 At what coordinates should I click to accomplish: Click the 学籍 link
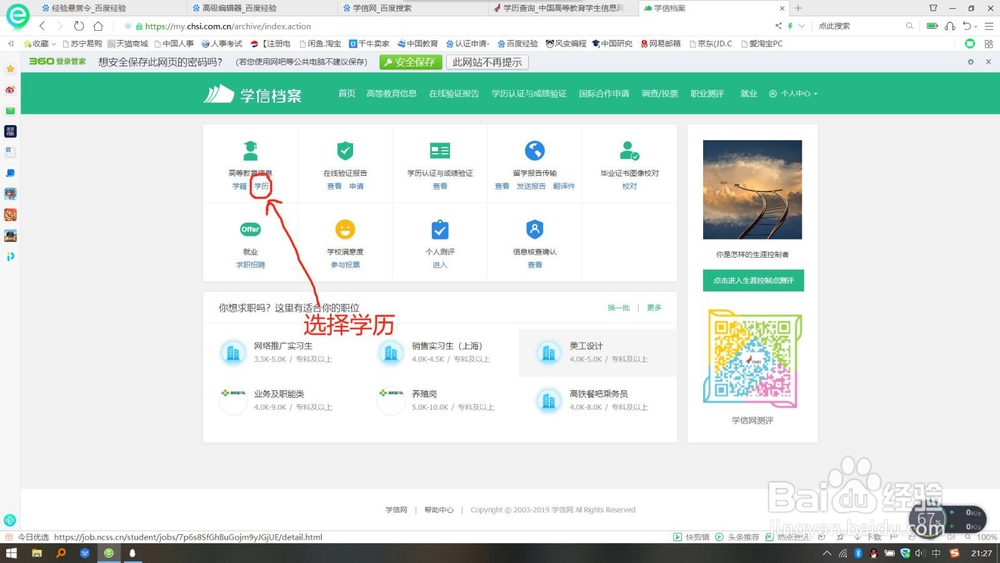click(239, 186)
